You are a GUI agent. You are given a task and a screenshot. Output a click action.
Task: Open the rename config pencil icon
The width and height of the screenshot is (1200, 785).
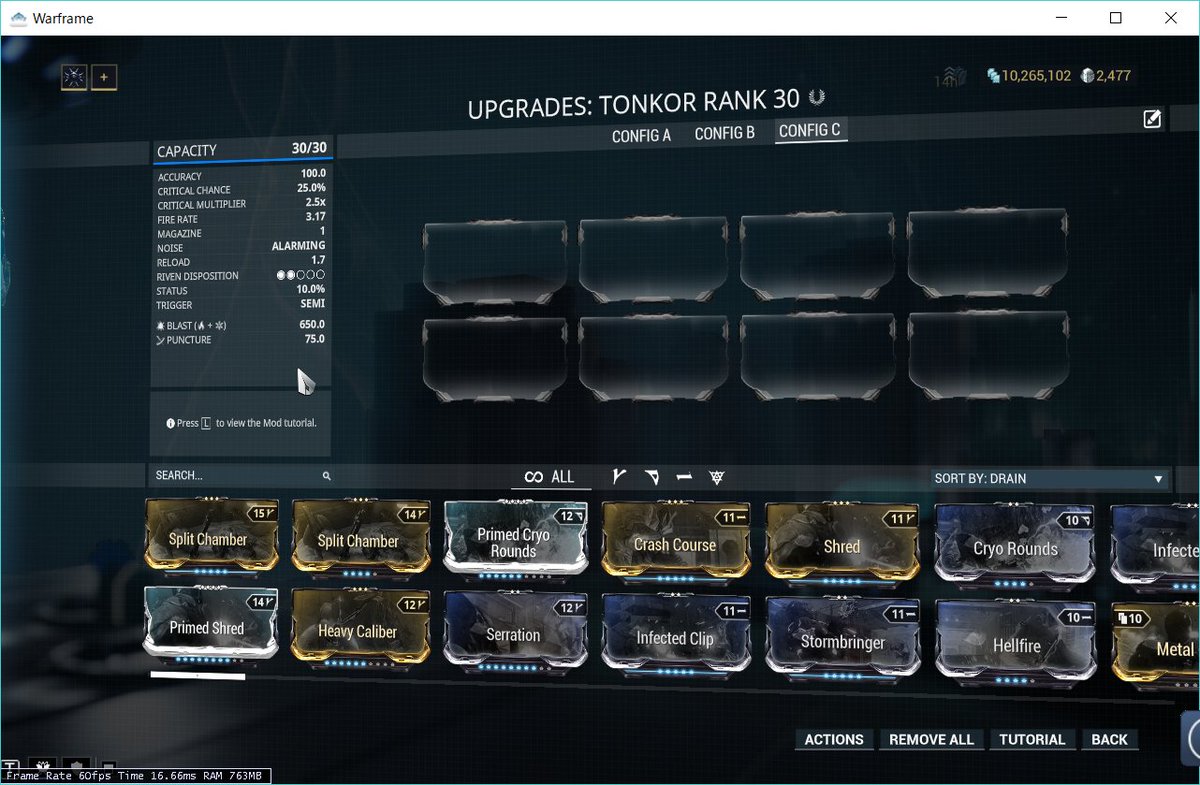[1152, 119]
